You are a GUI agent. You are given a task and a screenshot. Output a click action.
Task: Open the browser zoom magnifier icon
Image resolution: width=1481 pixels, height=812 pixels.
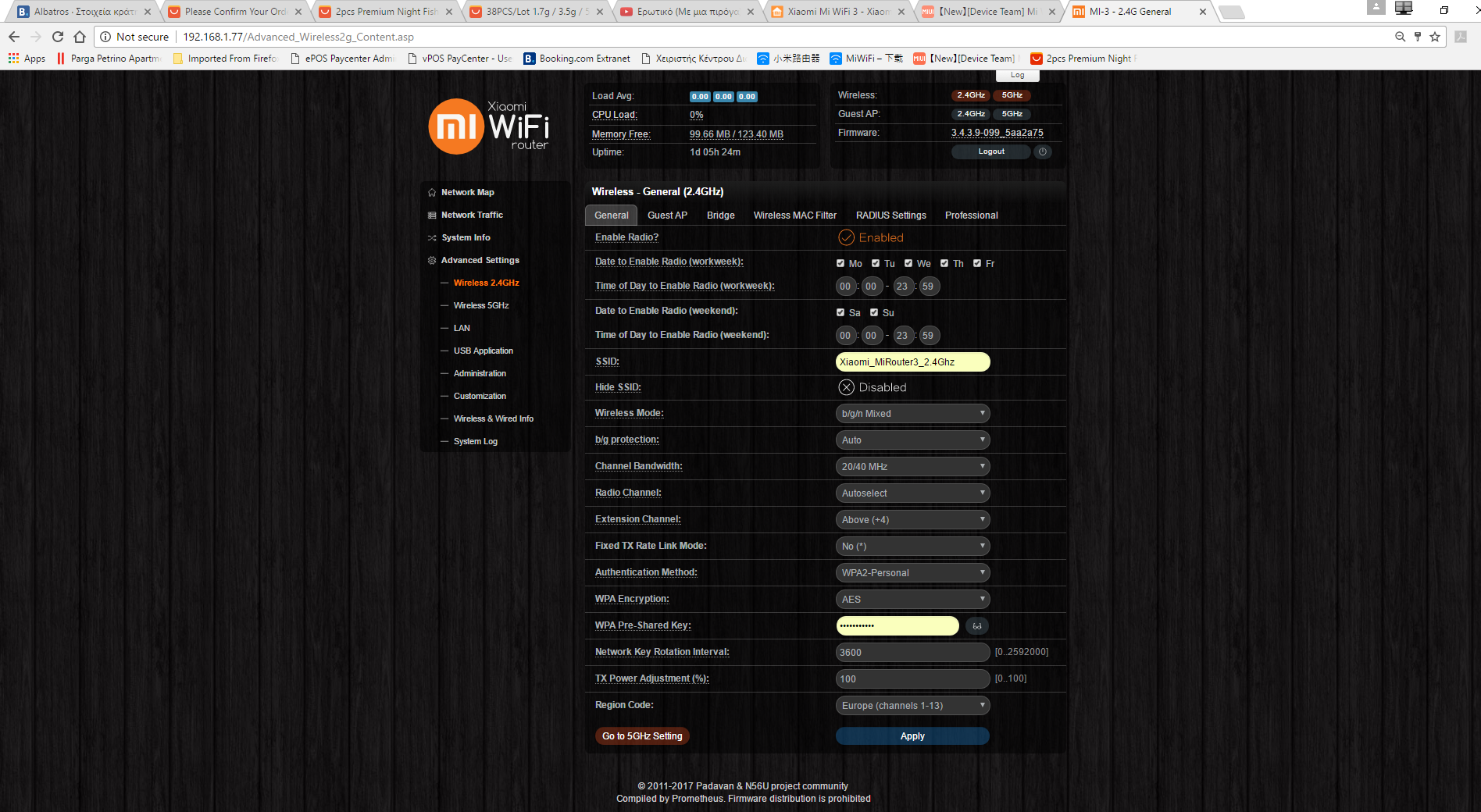(1401, 37)
